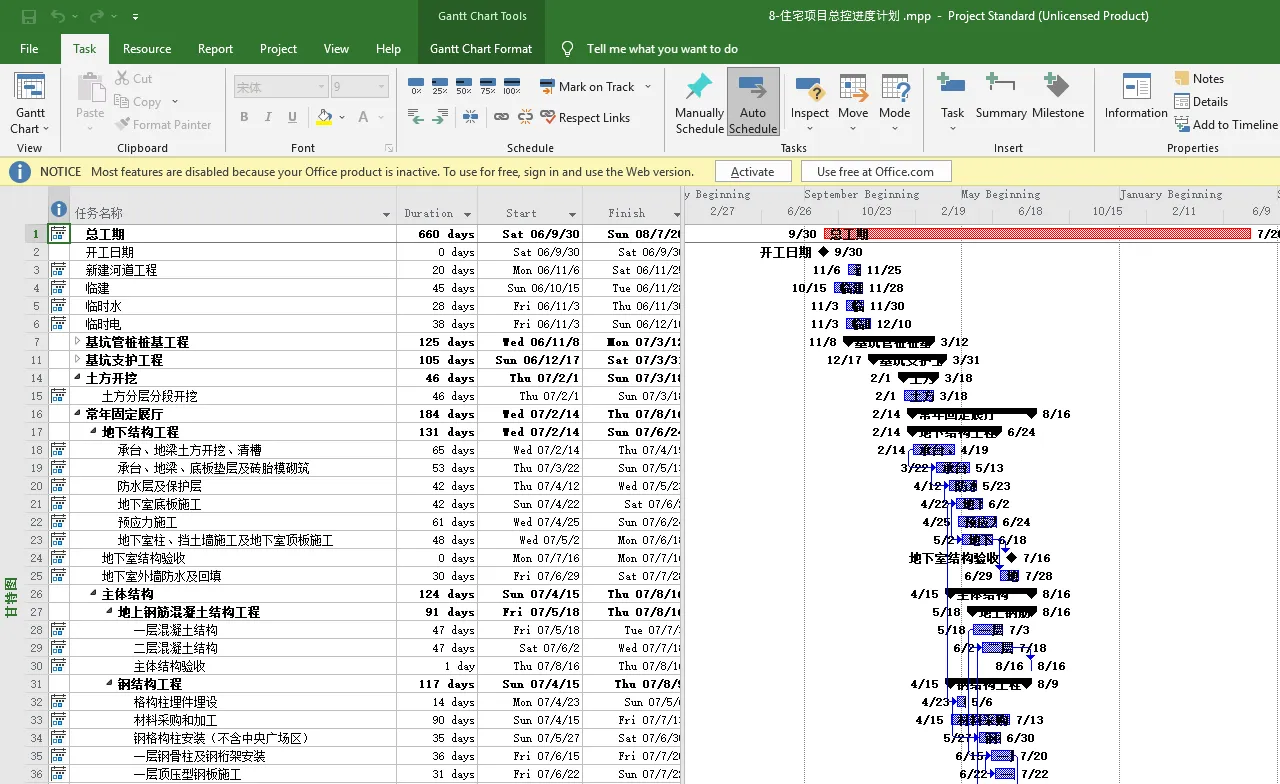Click the Split Task icon
The image size is (1280, 784).
(470, 117)
